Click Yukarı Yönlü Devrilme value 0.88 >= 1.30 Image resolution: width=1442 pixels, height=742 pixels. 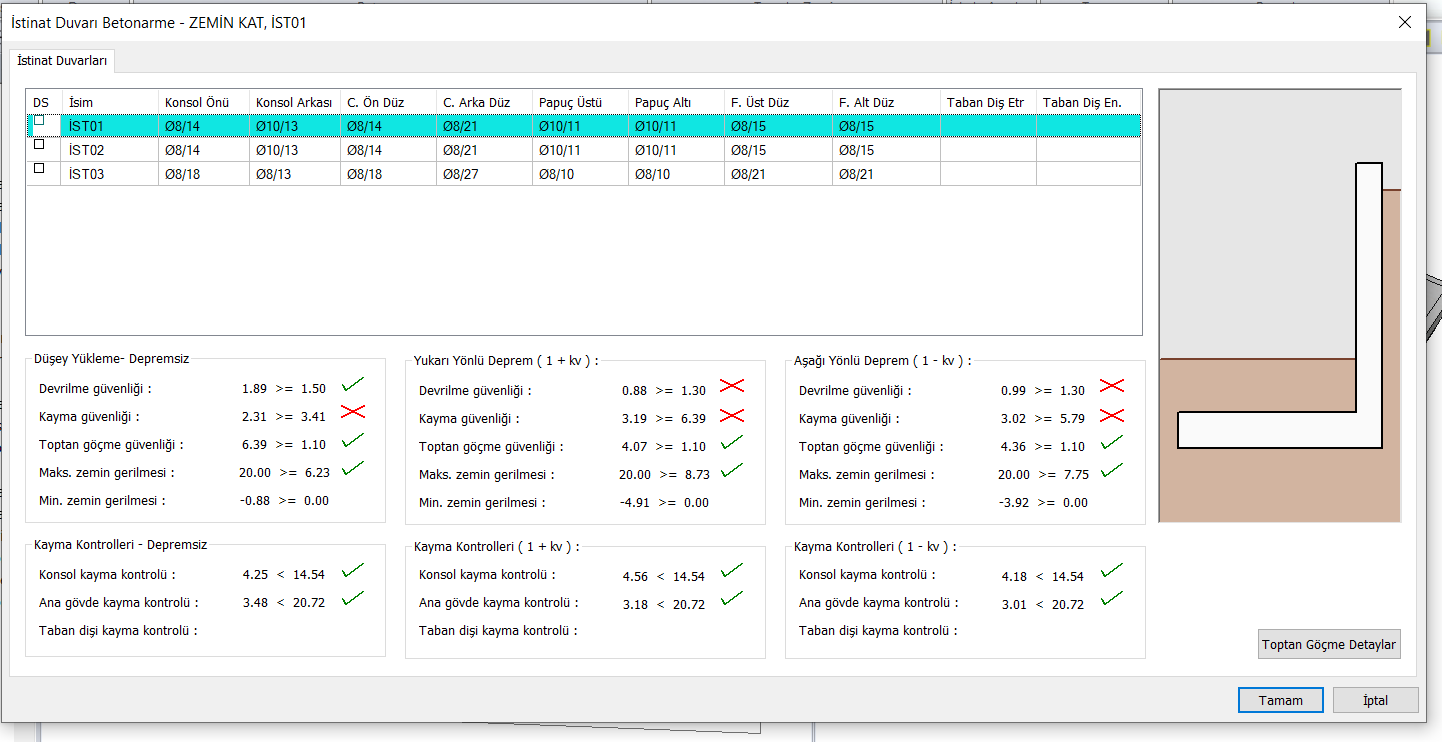click(664, 391)
